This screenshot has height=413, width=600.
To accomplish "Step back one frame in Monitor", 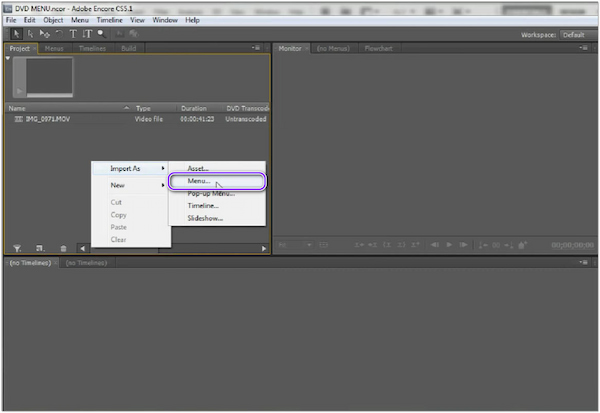I will coord(435,245).
